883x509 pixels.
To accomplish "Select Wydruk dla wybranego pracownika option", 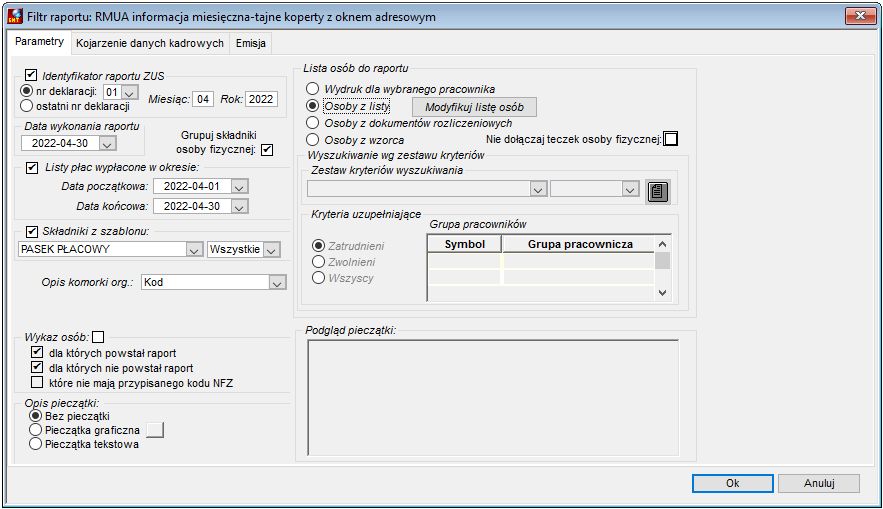I will pos(313,89).
